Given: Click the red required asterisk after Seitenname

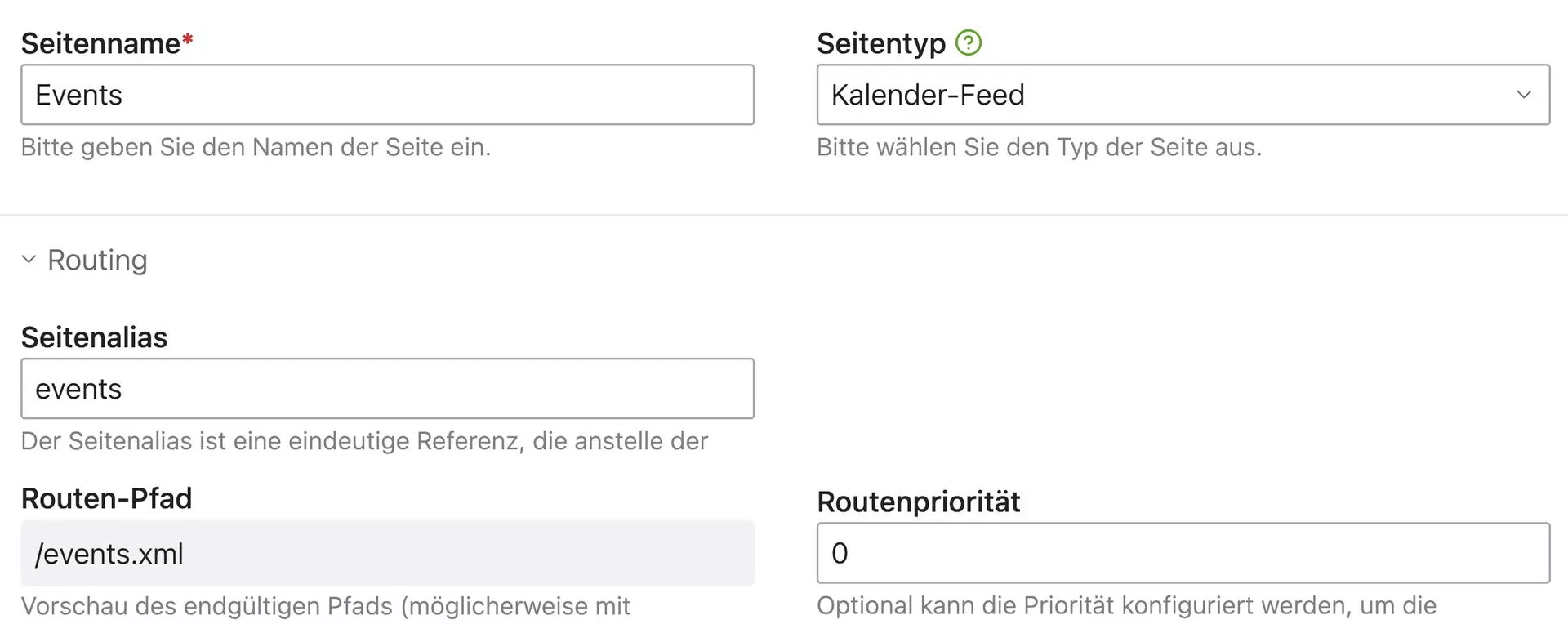Looking at the screenshot, I should (188, 39).
